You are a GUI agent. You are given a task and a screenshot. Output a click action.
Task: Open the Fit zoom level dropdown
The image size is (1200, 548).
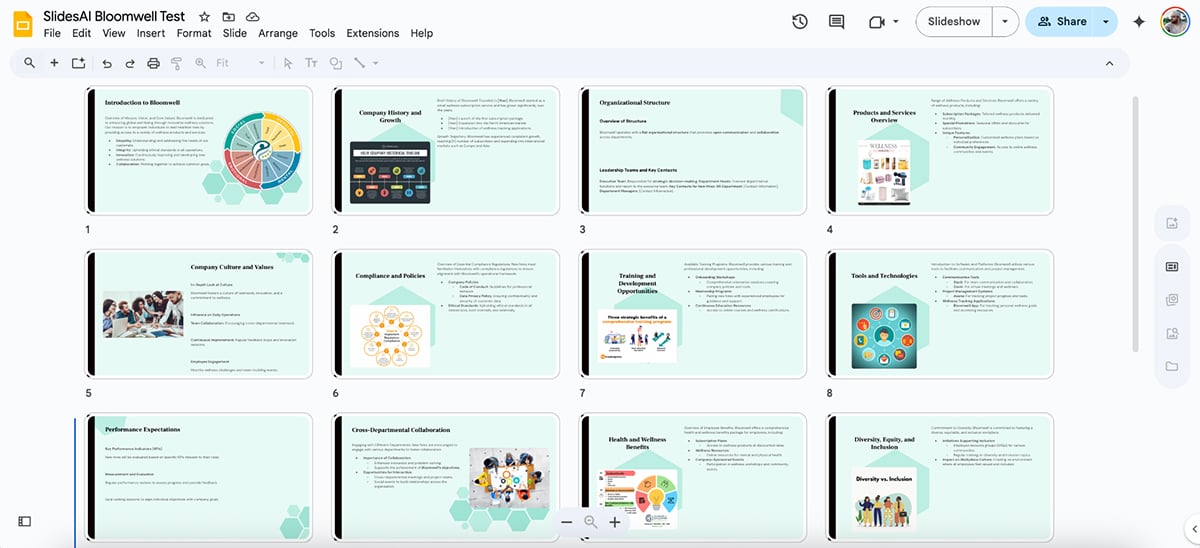[x=241, y=63]
